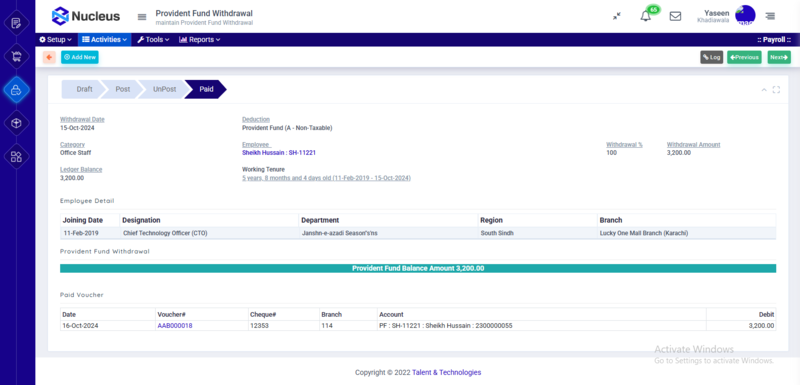Open voucher link AAB000018

(x=175, y=325)
